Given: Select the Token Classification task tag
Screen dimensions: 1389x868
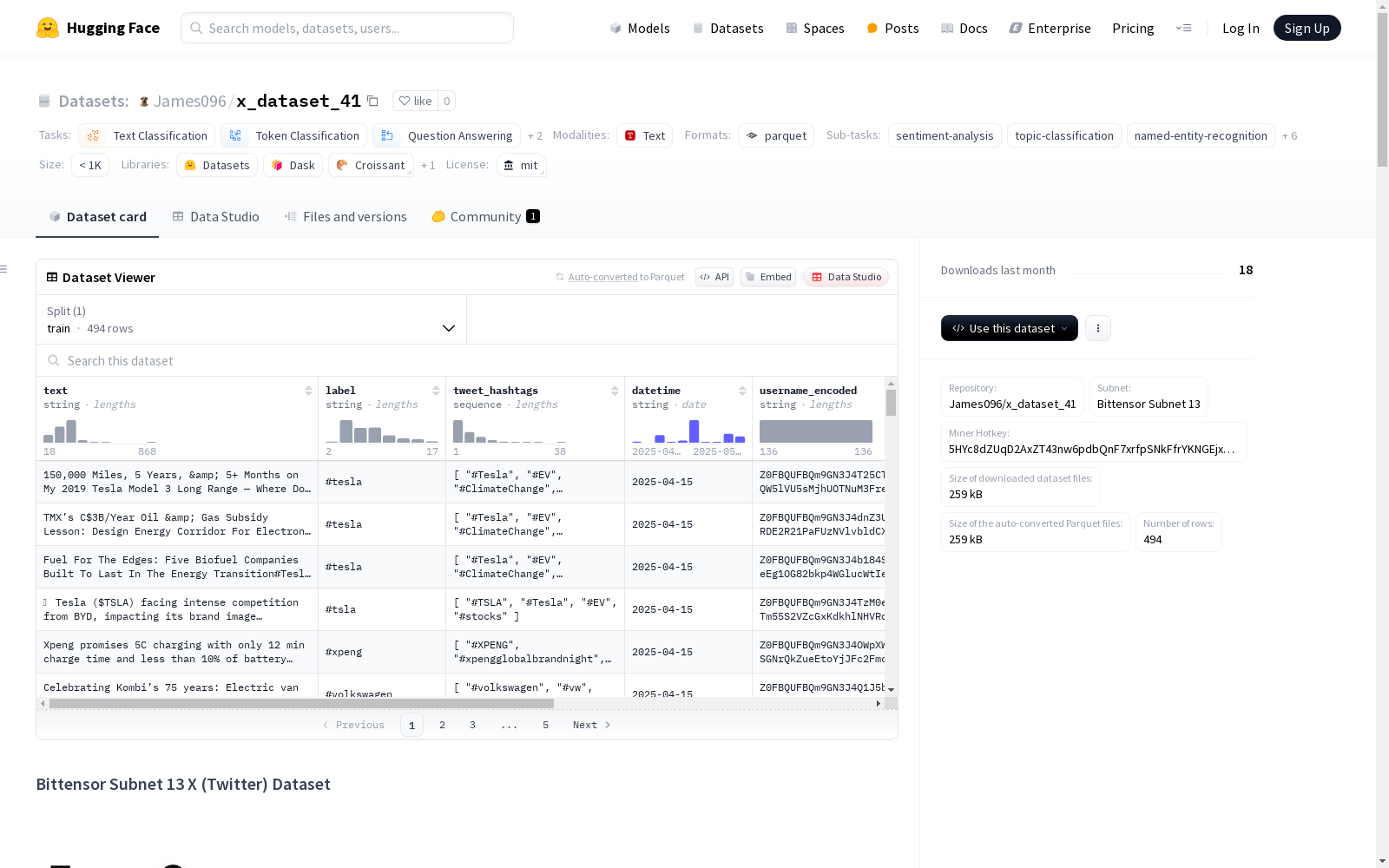Looking at the screenshot, I should tap(295, 135).
